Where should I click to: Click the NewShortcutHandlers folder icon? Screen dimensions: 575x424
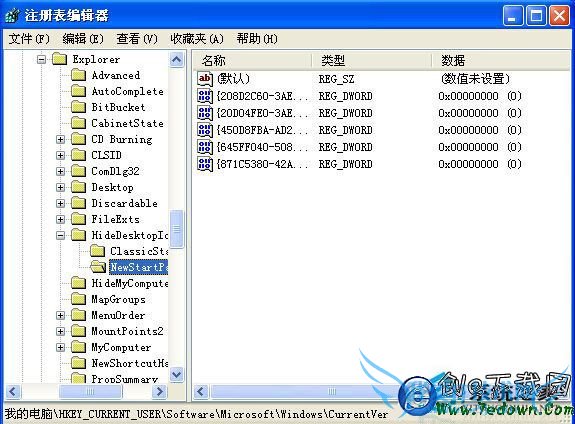coord(78,363)
